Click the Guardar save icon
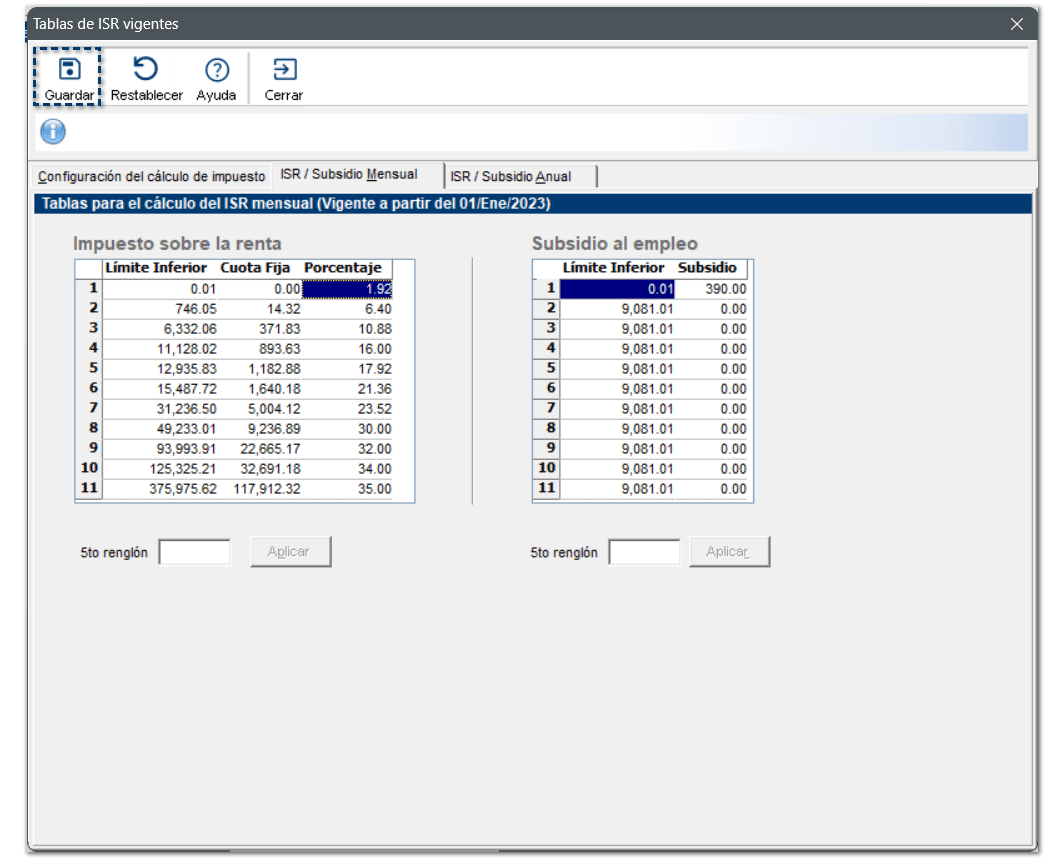Image resolution: width=1047 pixels, height=861 pixels. [x=68, y=70]
